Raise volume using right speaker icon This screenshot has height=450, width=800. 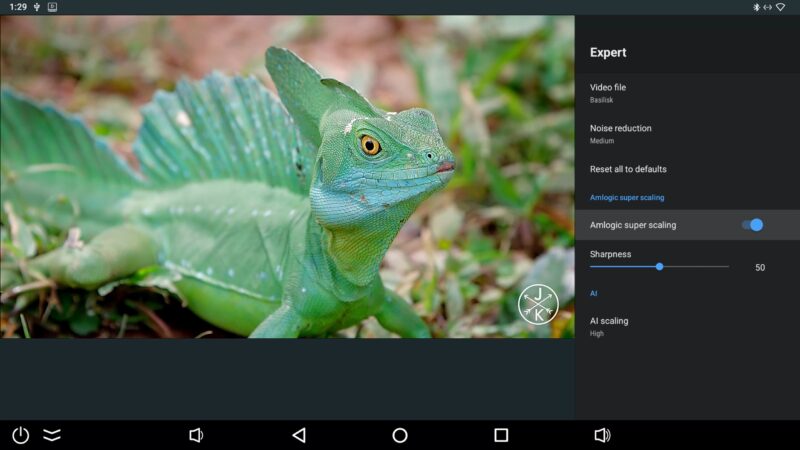(603, 435)
